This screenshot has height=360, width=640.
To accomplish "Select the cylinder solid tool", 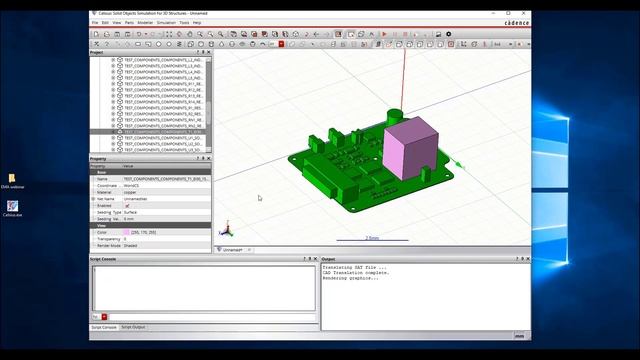I will 211,44.
